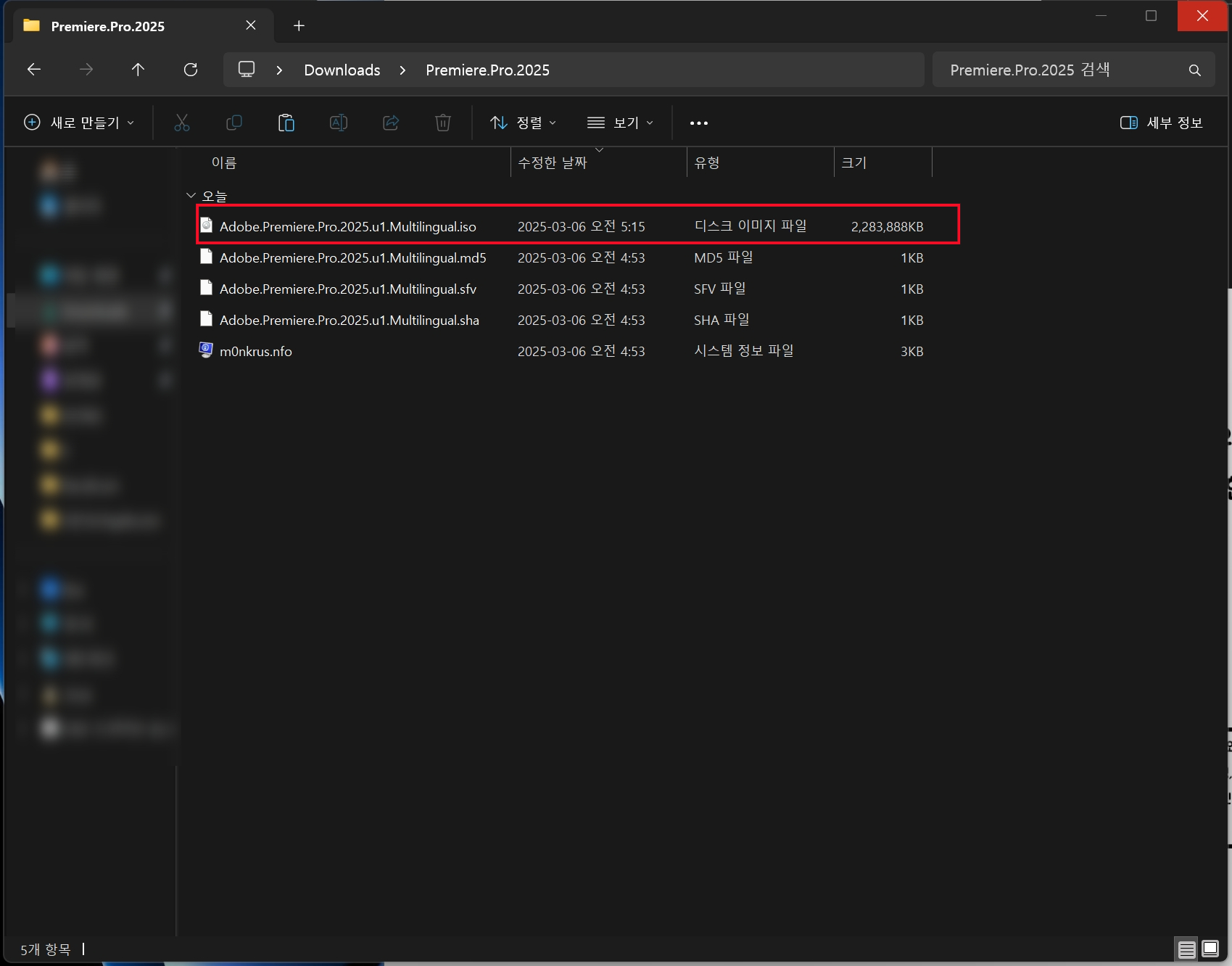This screenshot has width=1232, height=966.
Task: Click the Copy icon in toolbar
Action: (234, 123)
